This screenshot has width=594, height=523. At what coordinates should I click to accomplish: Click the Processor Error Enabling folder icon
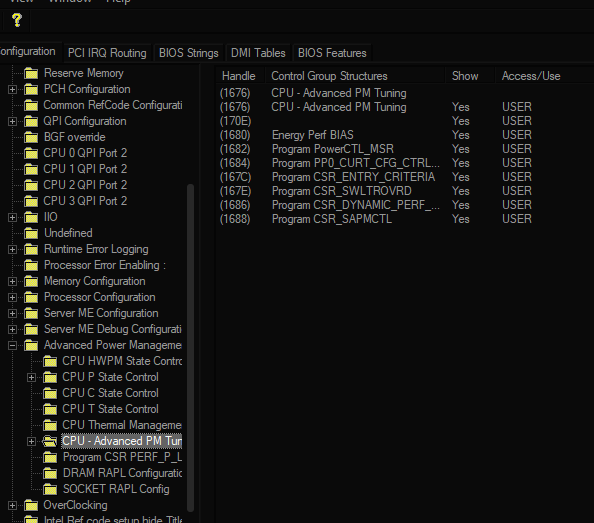31,265
